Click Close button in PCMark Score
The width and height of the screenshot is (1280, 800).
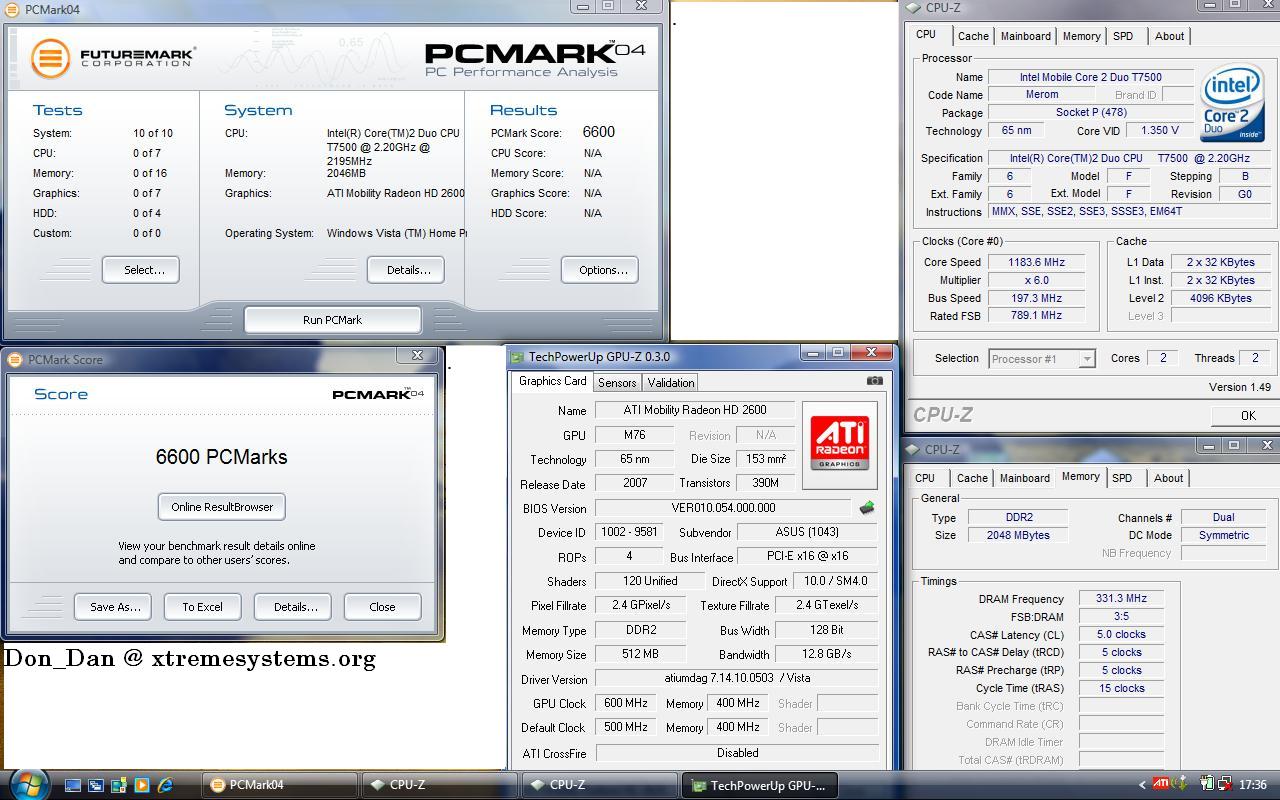coord(382,607)
